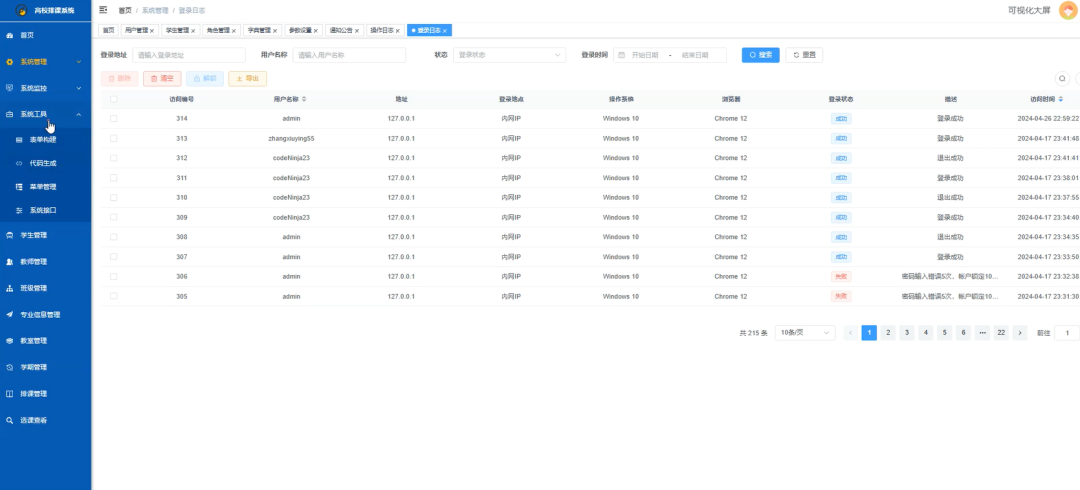Click the orange 导出 export button

[247, 79]
